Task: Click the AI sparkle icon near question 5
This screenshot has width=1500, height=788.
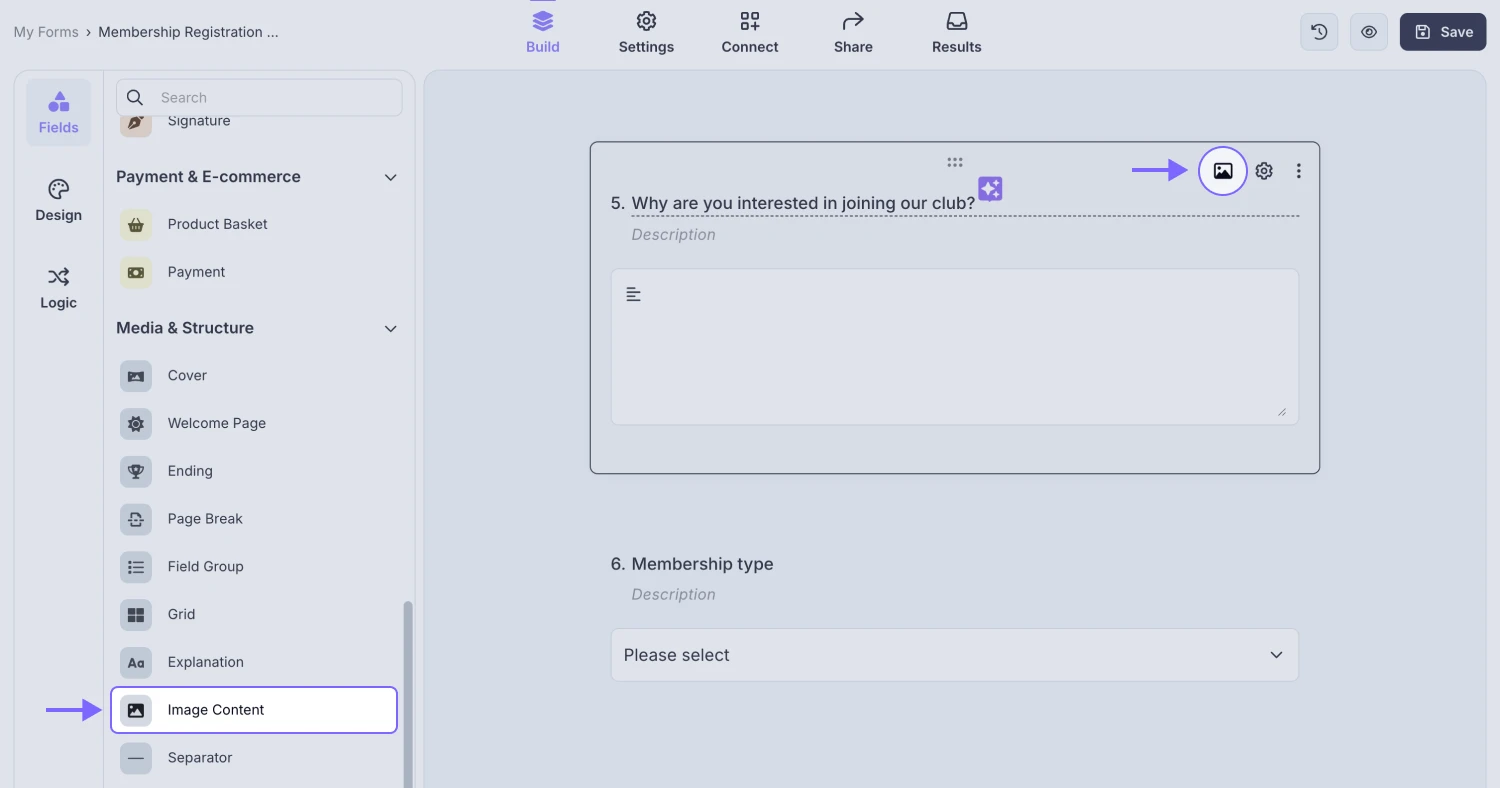Action: 989,188
